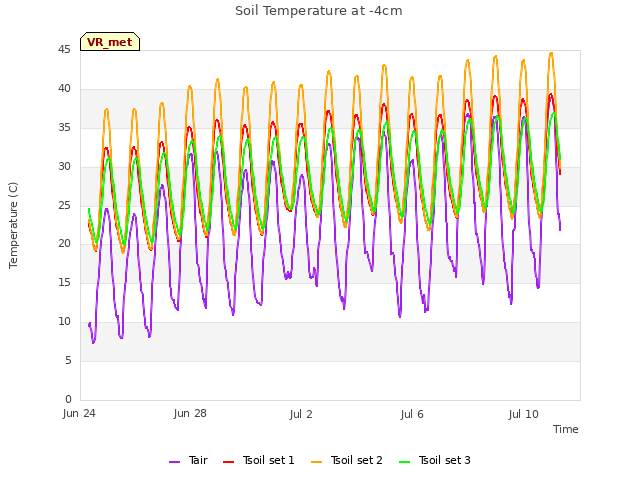Screen dimensions: 640x480
Task: Click the Temperature (C) y-axis title
Action: point(13,225)
